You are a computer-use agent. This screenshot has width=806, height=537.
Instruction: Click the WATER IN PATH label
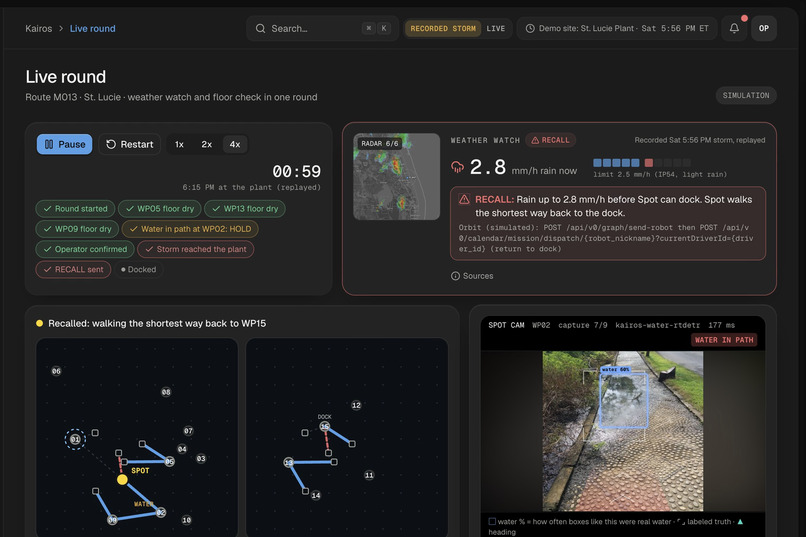tap(724, 340)
